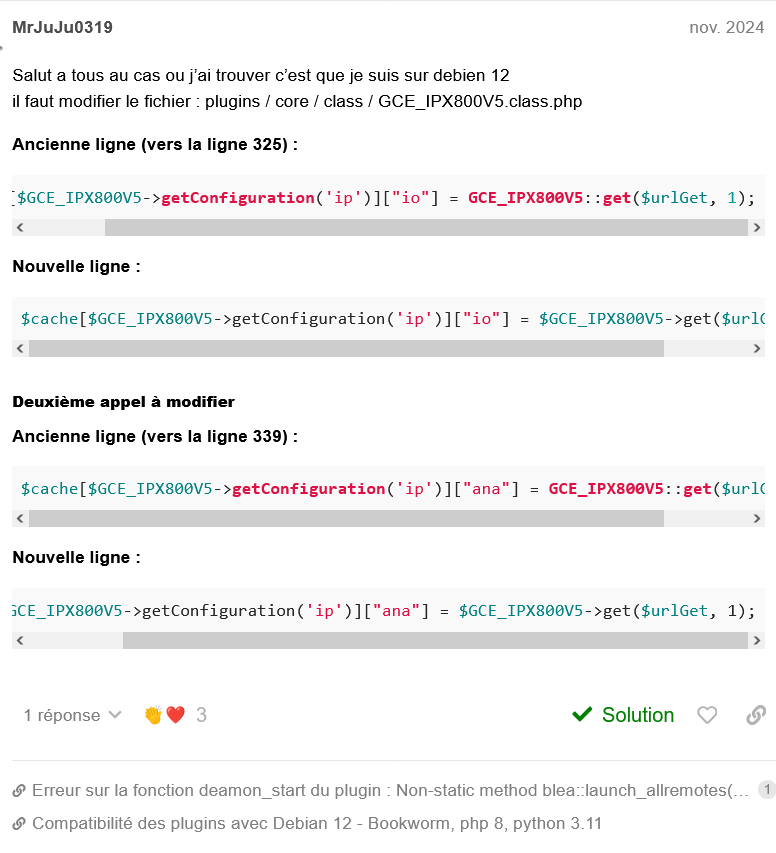Open "Erreur sur la fonction deamon_start" topic
Screen dimensions: 776x853
click(390, 791)
